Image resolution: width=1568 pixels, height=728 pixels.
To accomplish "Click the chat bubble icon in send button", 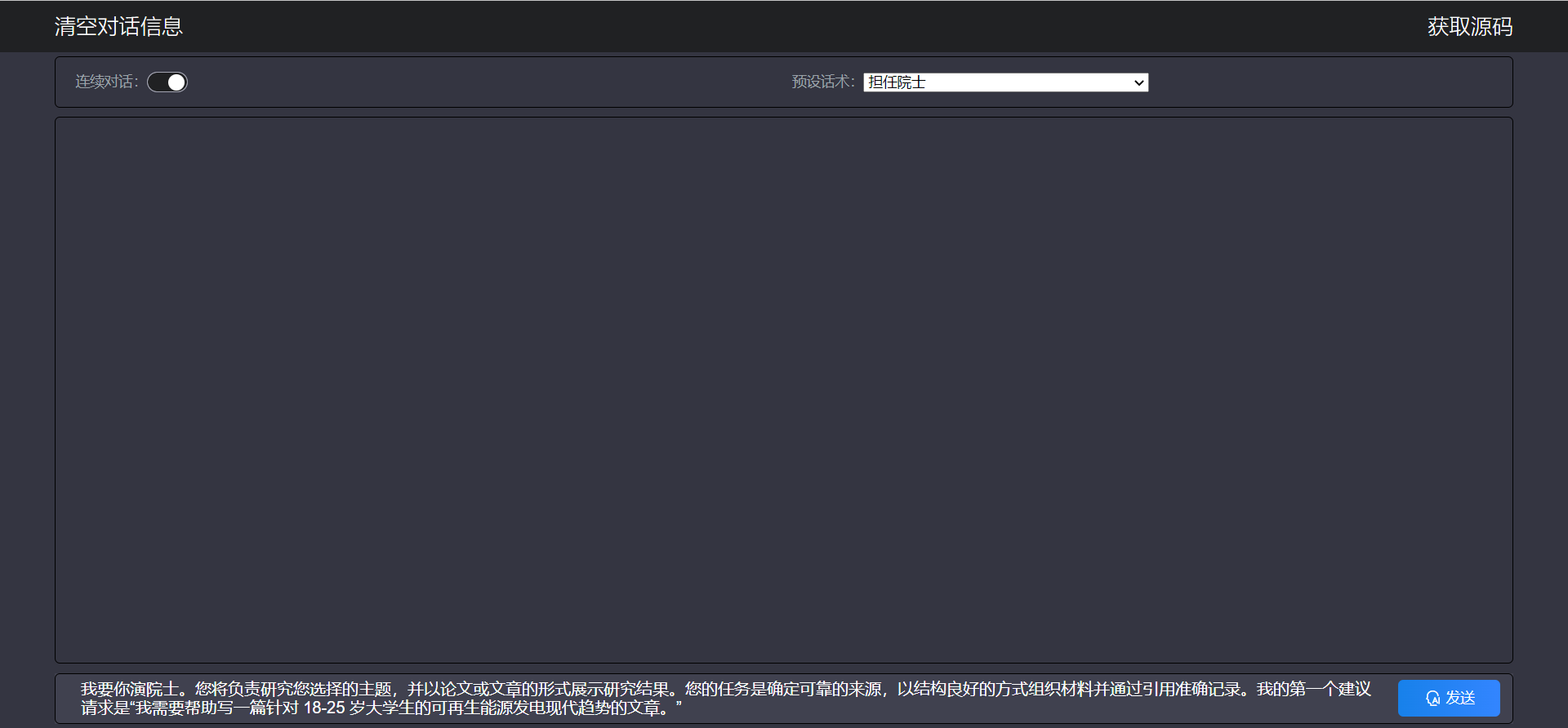I will [x=1432, y=699].
